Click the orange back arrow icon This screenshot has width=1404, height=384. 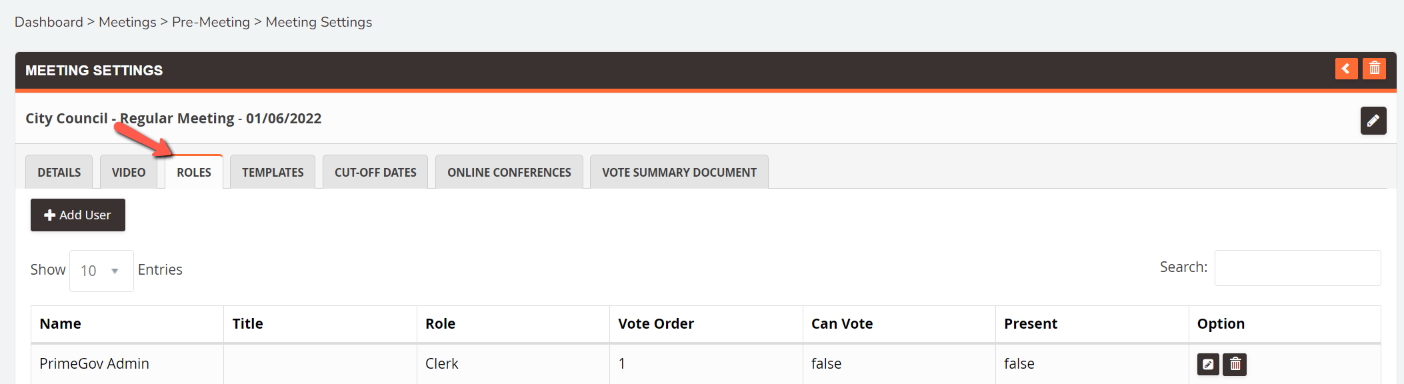tap(1346, 69)
